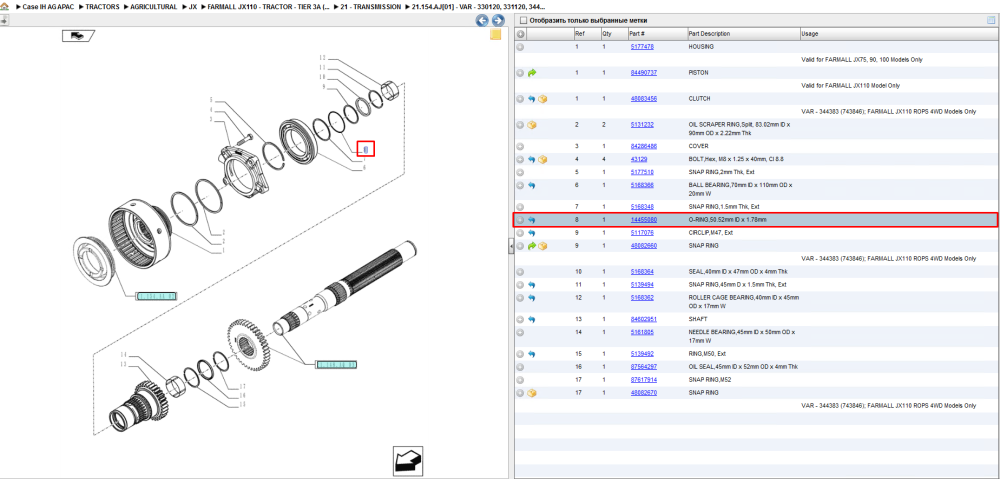This screenshot has width=1000, height=479.
Task: Go to the home icon in breadcrumb
Action: [x=5, y=6]
